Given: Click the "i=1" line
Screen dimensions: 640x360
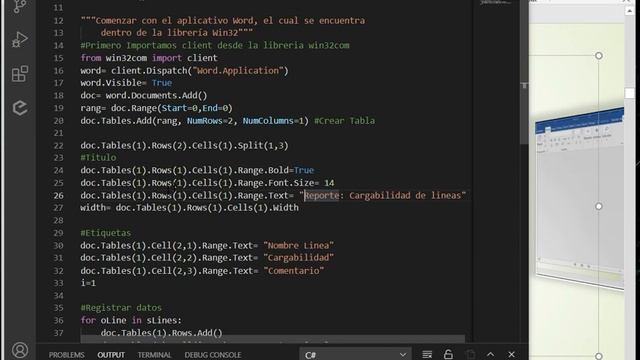Looking at the screenshot, I should click(x=88, y=283).
